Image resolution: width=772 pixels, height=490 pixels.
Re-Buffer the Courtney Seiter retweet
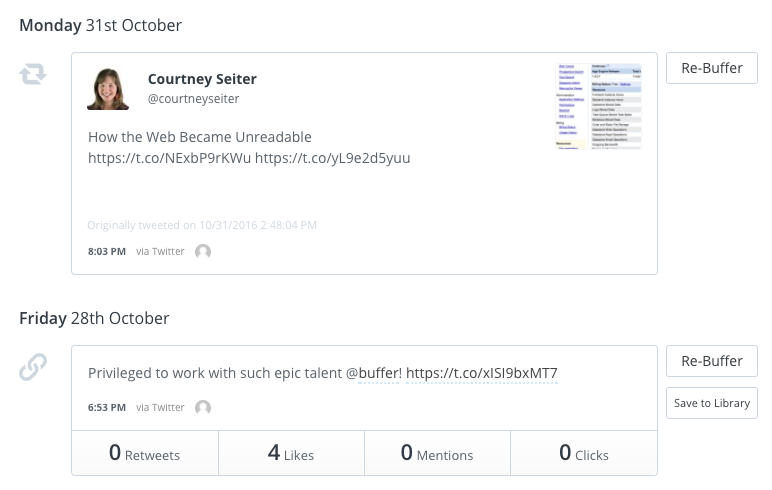tap(711, 68)
